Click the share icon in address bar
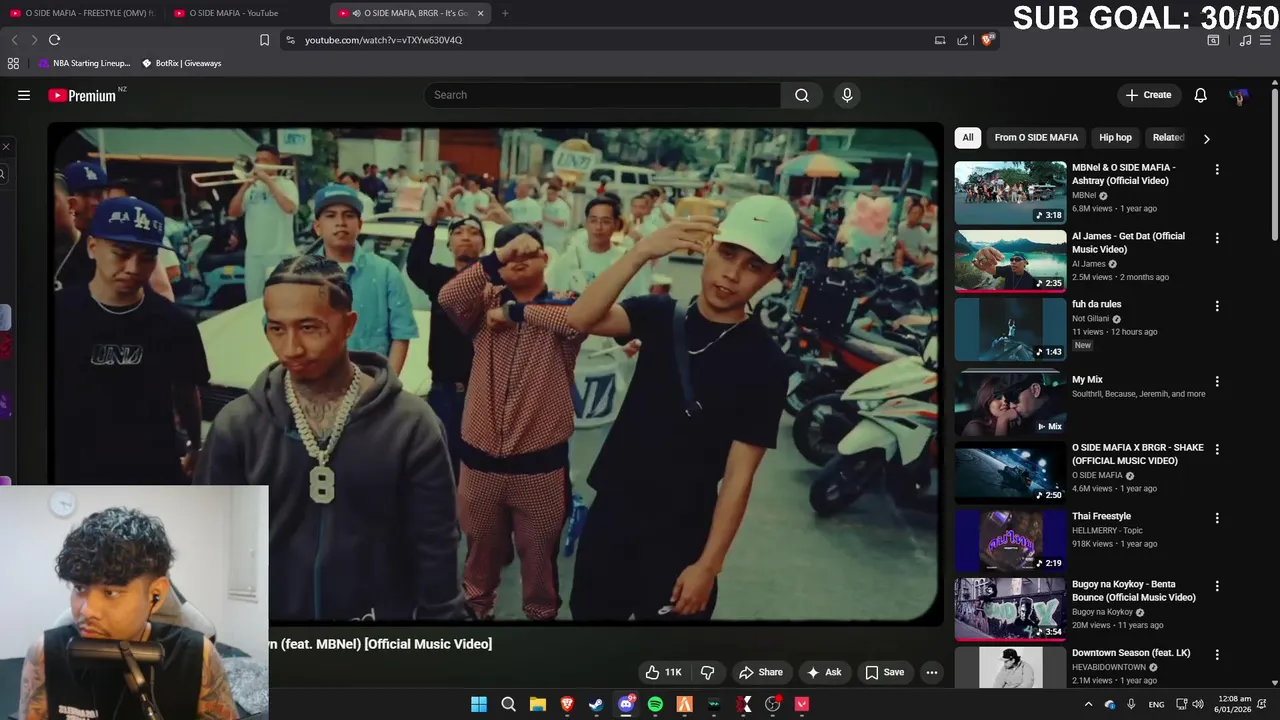1280x720 pixels. click(x=962, y=40)
